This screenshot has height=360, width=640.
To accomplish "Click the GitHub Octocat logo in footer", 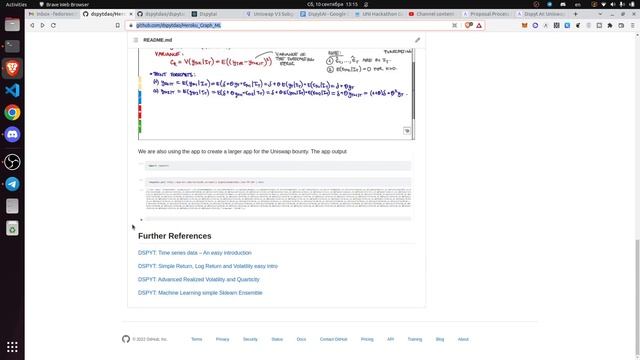I will click(x=126, y=339).
